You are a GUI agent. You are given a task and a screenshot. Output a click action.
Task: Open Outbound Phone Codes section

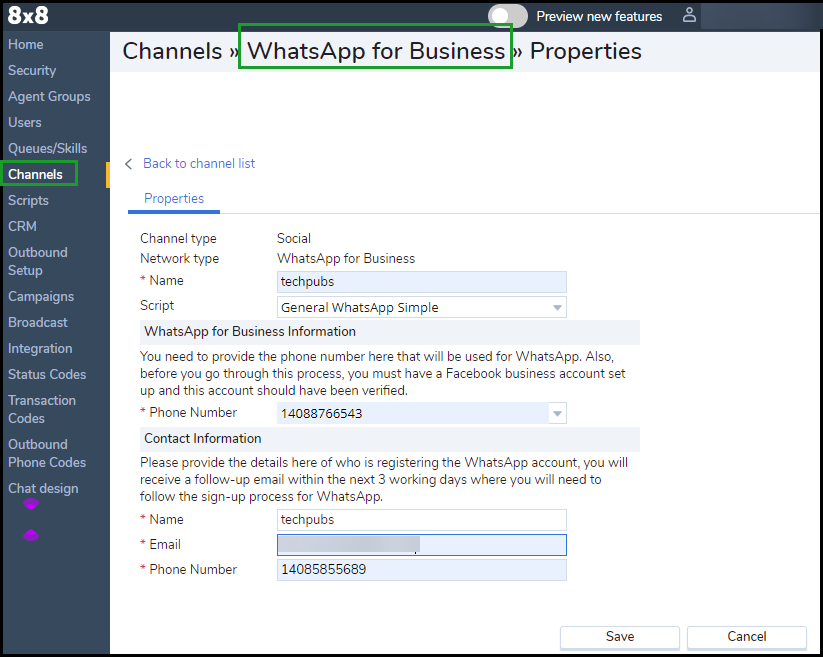(47, 453)
